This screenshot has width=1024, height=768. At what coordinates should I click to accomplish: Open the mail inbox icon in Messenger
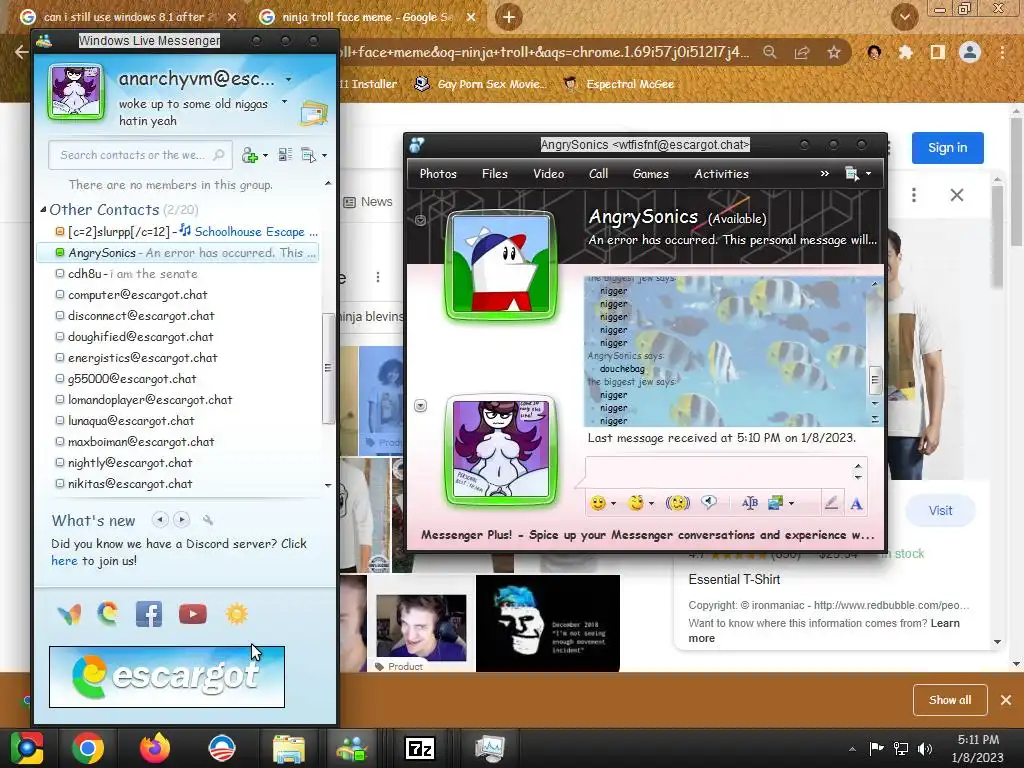tap(314, 114)
